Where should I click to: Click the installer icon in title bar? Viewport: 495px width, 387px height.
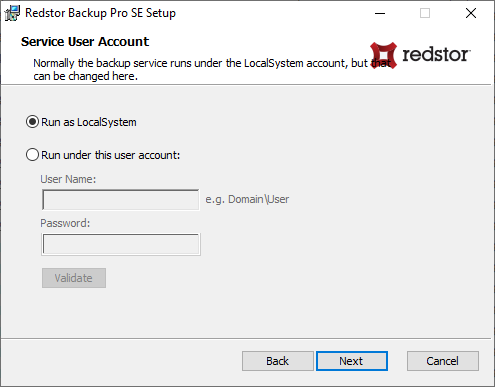(12, 13)
